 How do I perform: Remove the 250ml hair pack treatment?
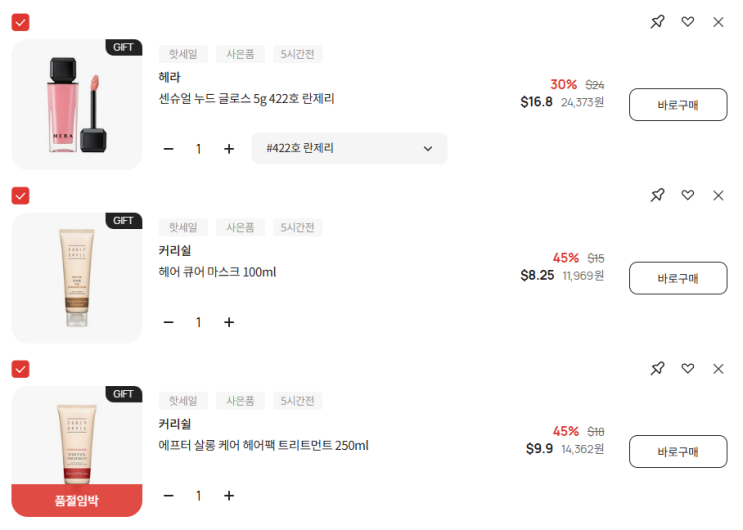(718, 369)
